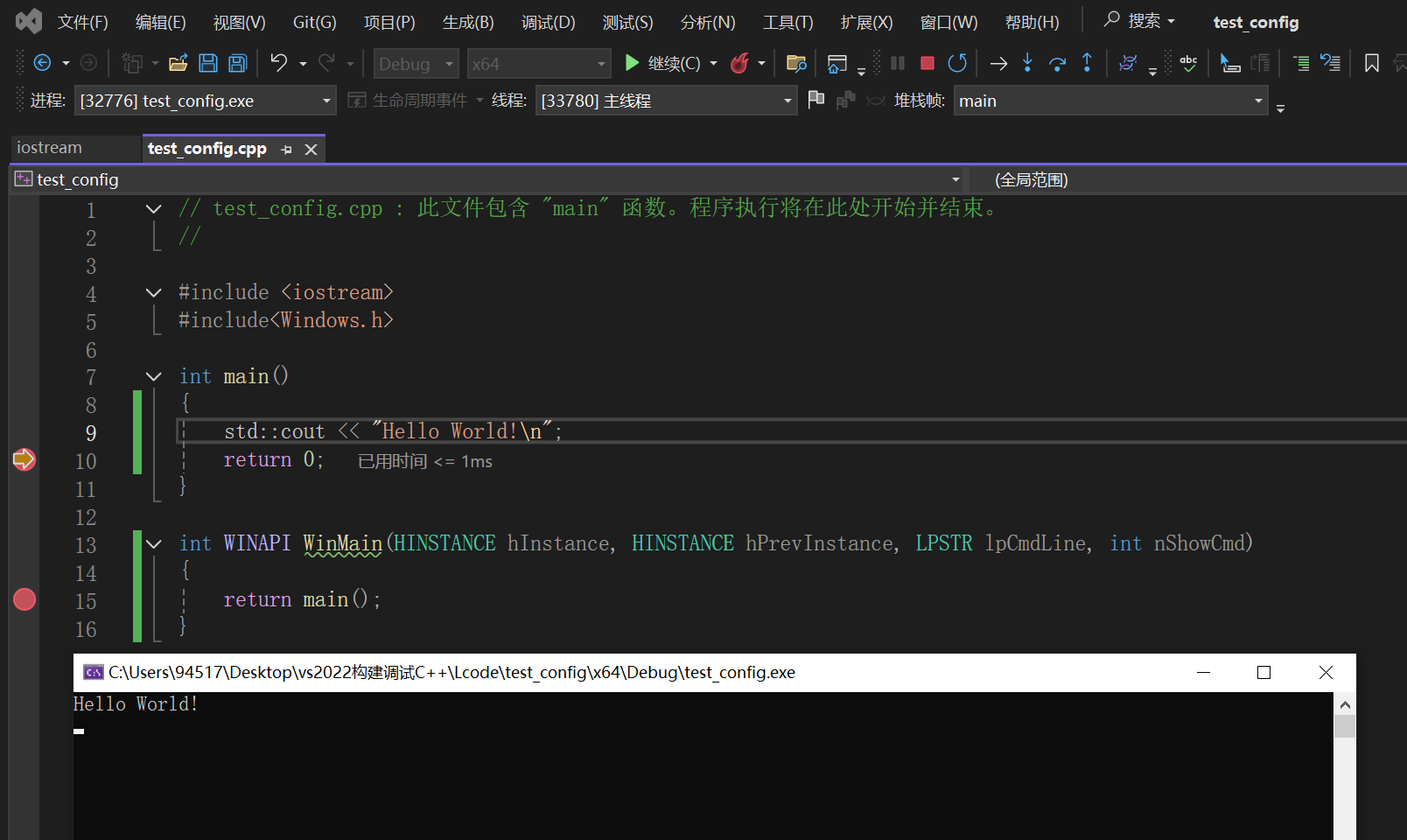The height and width of the screenshot is (840, 1407).
Task: Click the pin icon on test_config.cpp tab
Action: click(286, 150)
